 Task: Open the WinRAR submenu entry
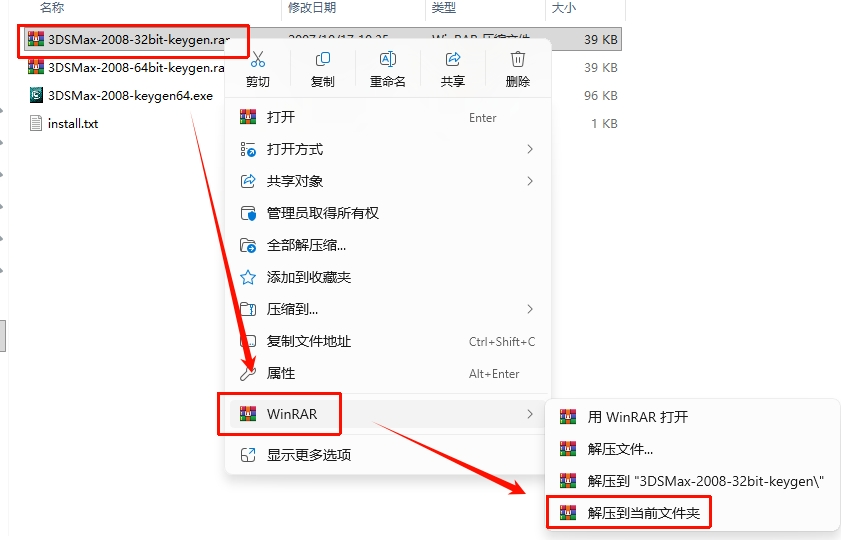pos(387,414)
